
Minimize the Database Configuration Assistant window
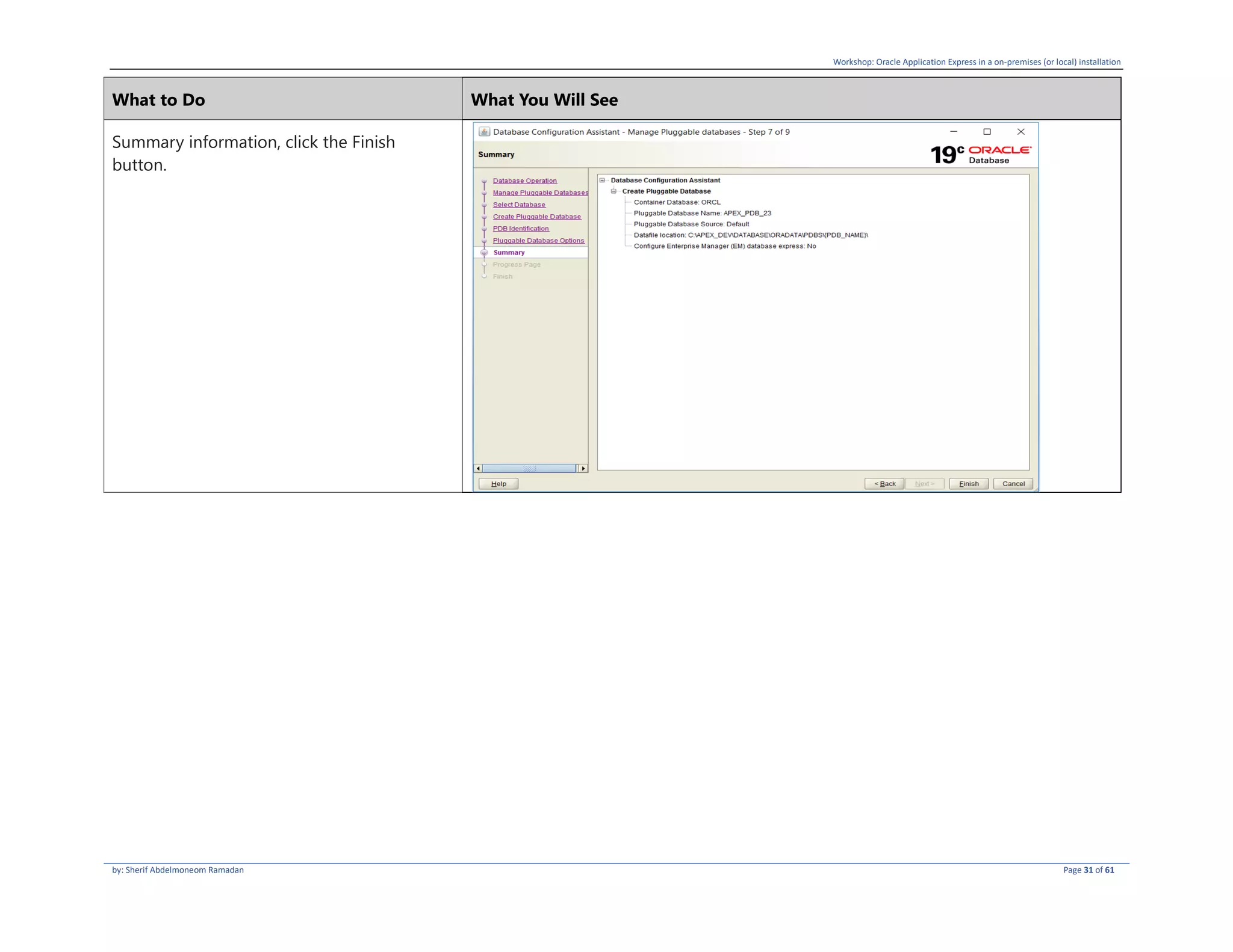(x=954, y=132)
